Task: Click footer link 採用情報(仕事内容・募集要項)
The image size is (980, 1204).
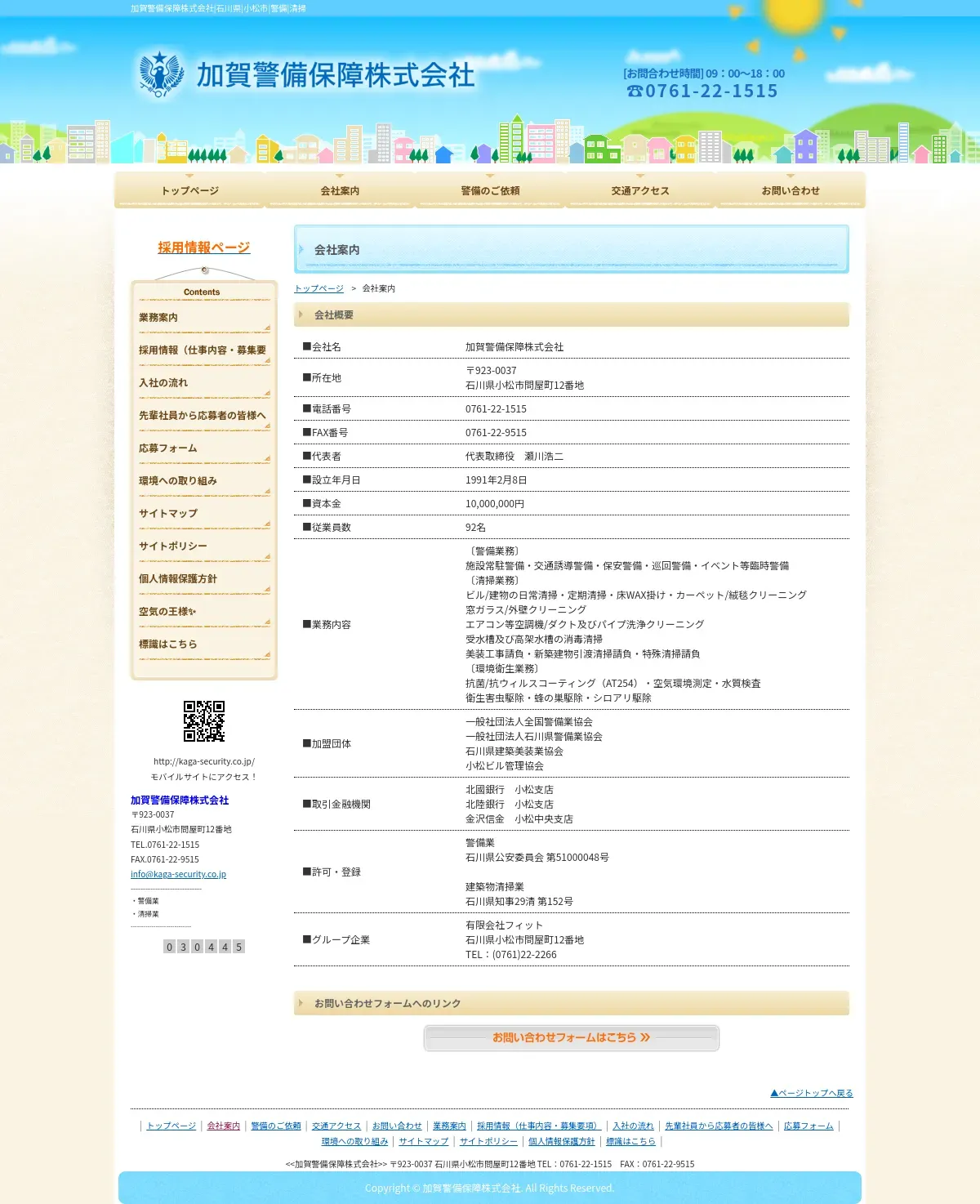Action: tap(539, 1126)
